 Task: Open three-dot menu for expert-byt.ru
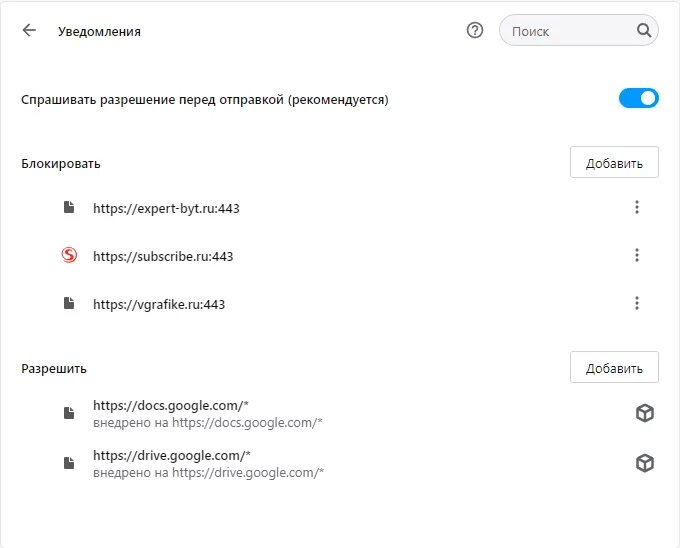[637, 207]
